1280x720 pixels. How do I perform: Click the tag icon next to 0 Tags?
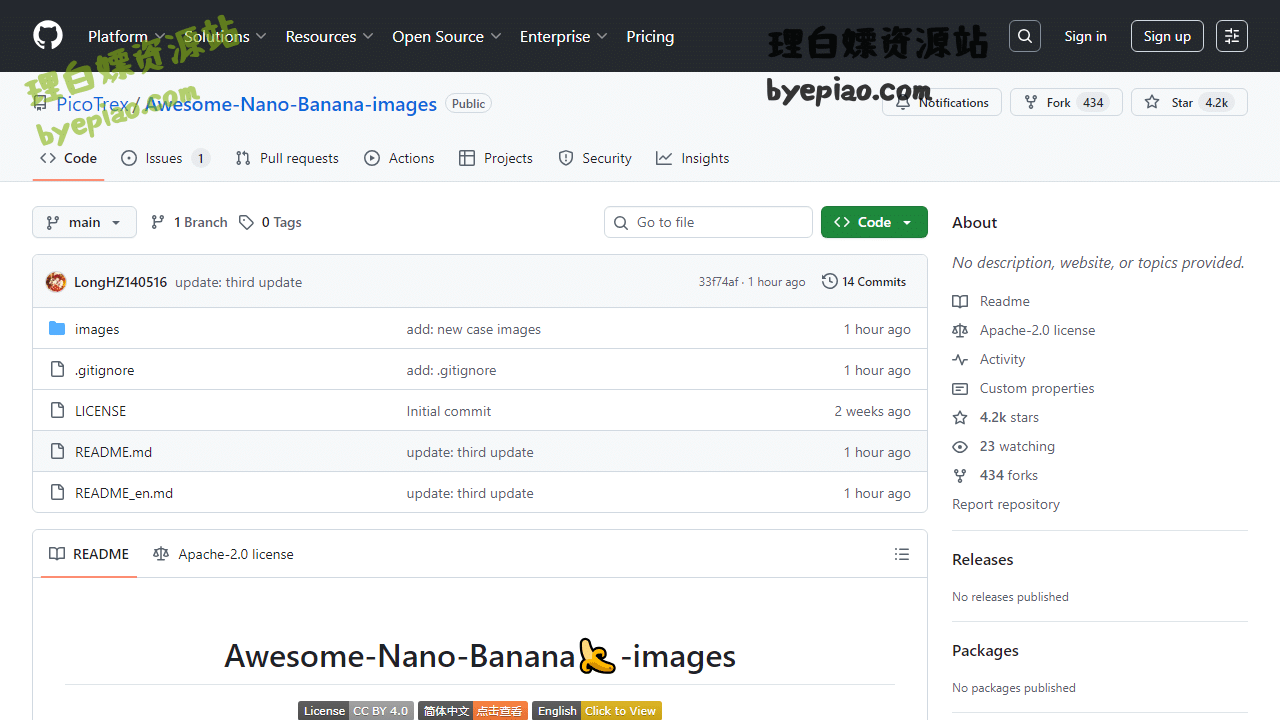point(246,222)
